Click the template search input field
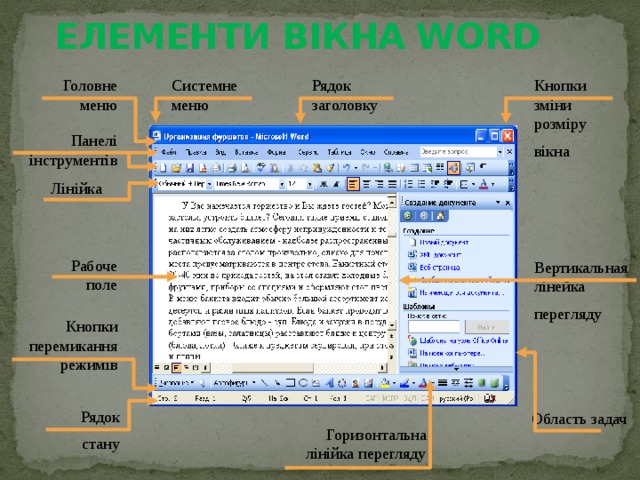 [434, 327]
